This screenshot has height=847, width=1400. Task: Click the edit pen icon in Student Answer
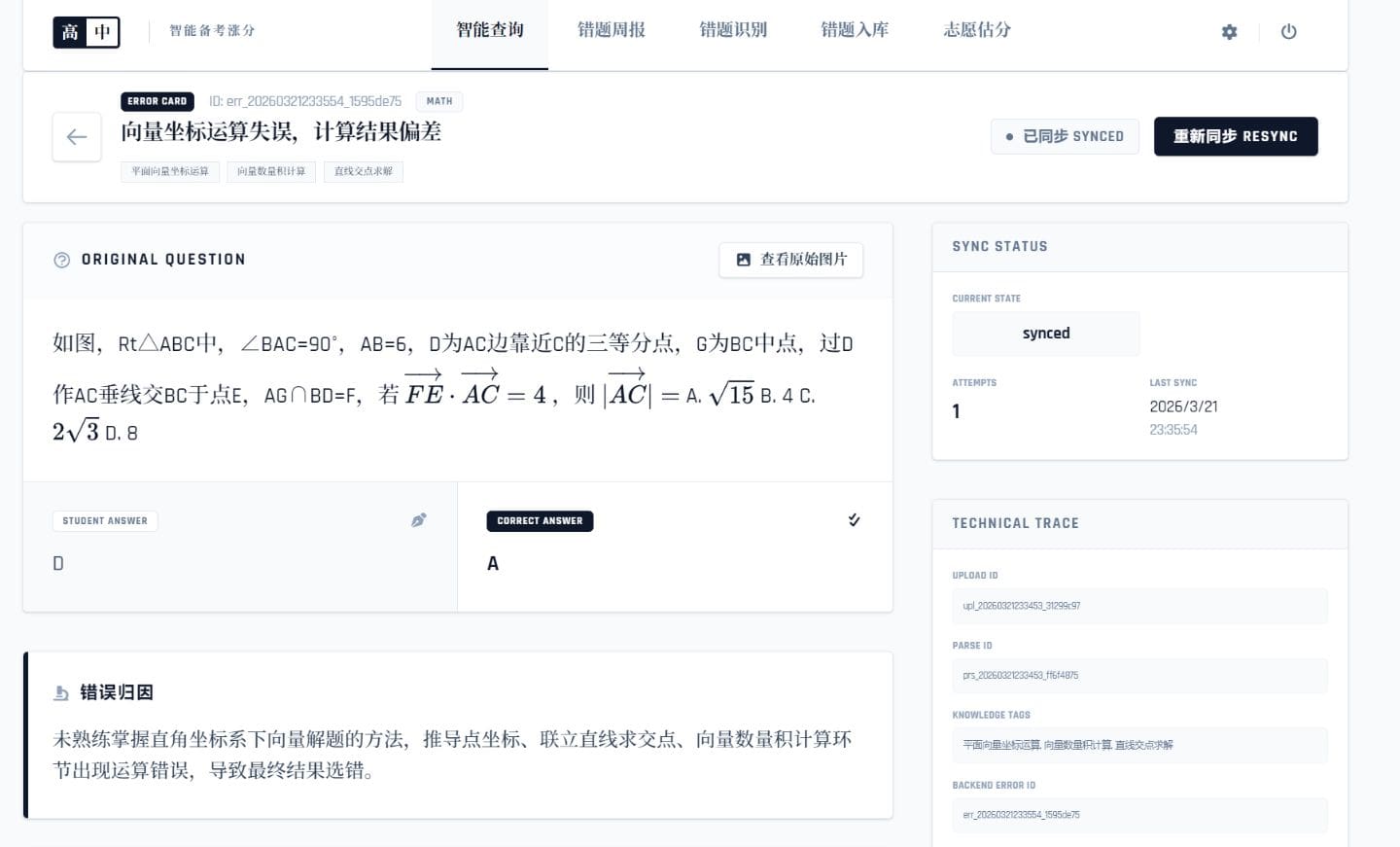tap(419, 520)
